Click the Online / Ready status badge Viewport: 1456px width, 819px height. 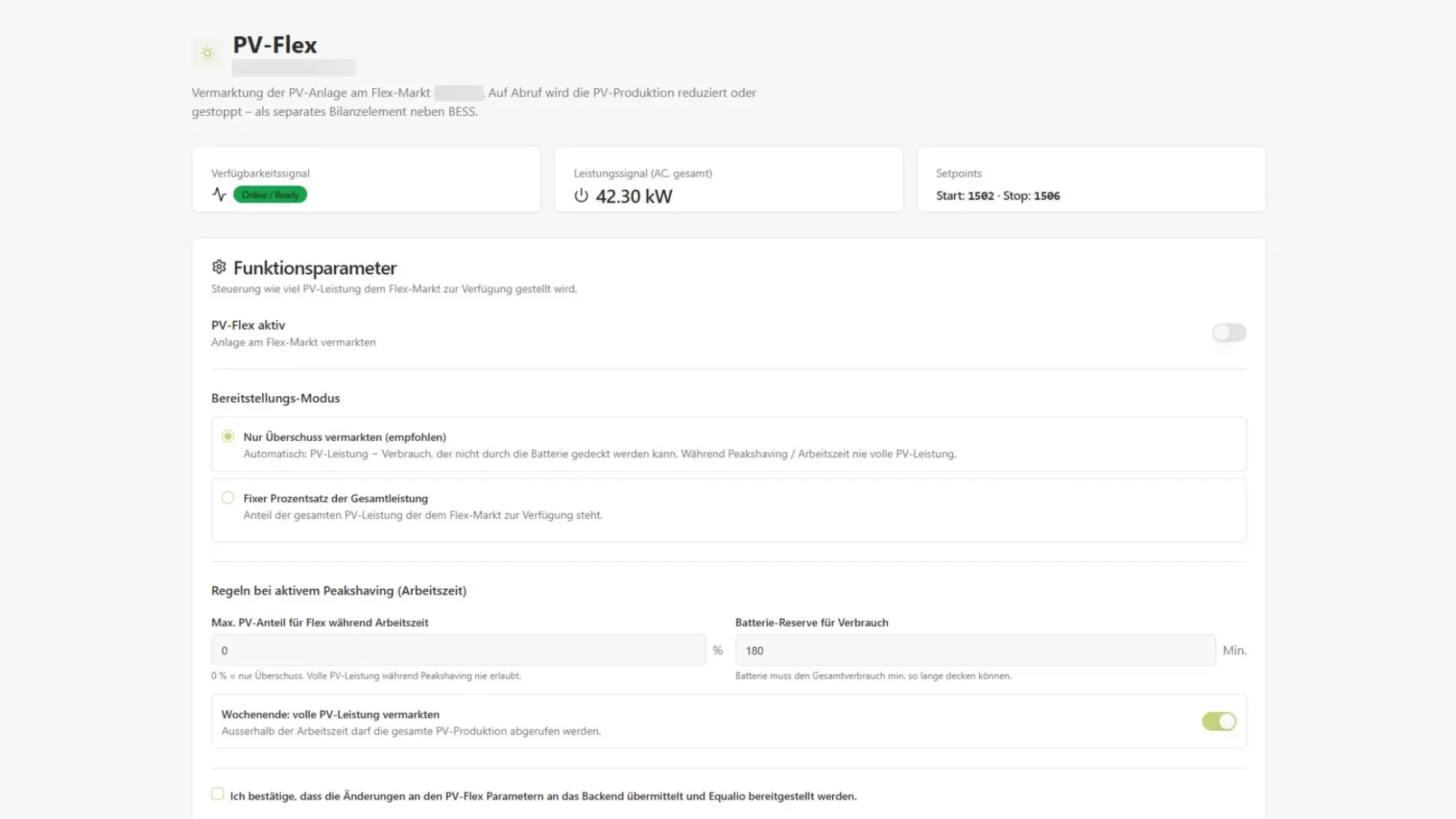pos(270,194)
